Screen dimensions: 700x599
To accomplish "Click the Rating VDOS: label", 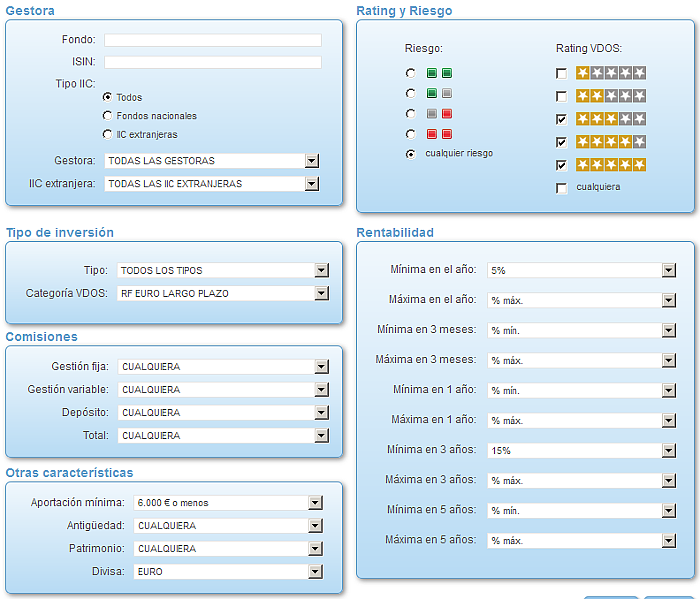I will click(x=589, y=48).
